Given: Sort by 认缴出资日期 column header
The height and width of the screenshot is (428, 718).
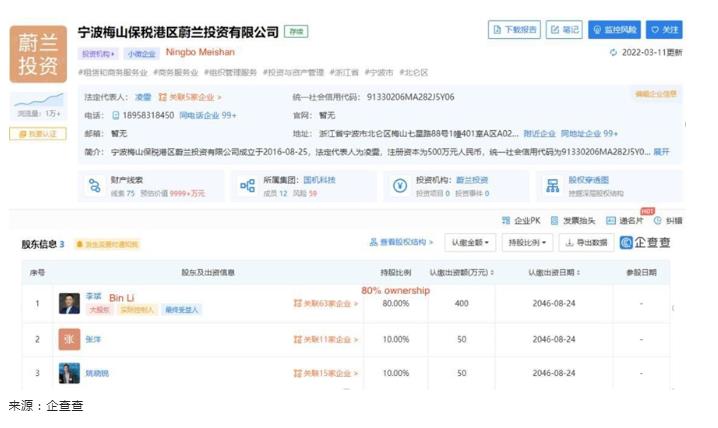Looking at the screenshot, I should [x=555, y=272].
